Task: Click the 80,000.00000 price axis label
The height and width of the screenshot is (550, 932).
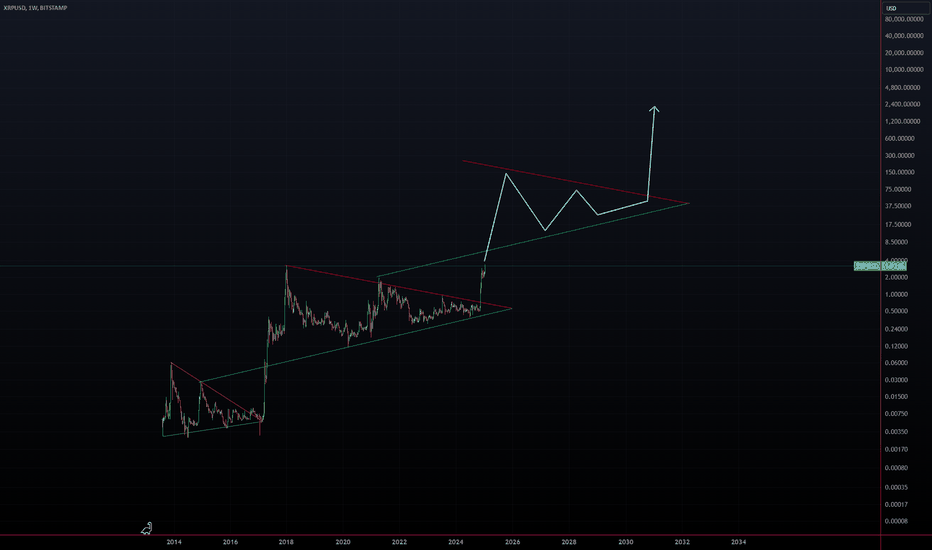Action: pyautogui.click(x=904, y=19)
